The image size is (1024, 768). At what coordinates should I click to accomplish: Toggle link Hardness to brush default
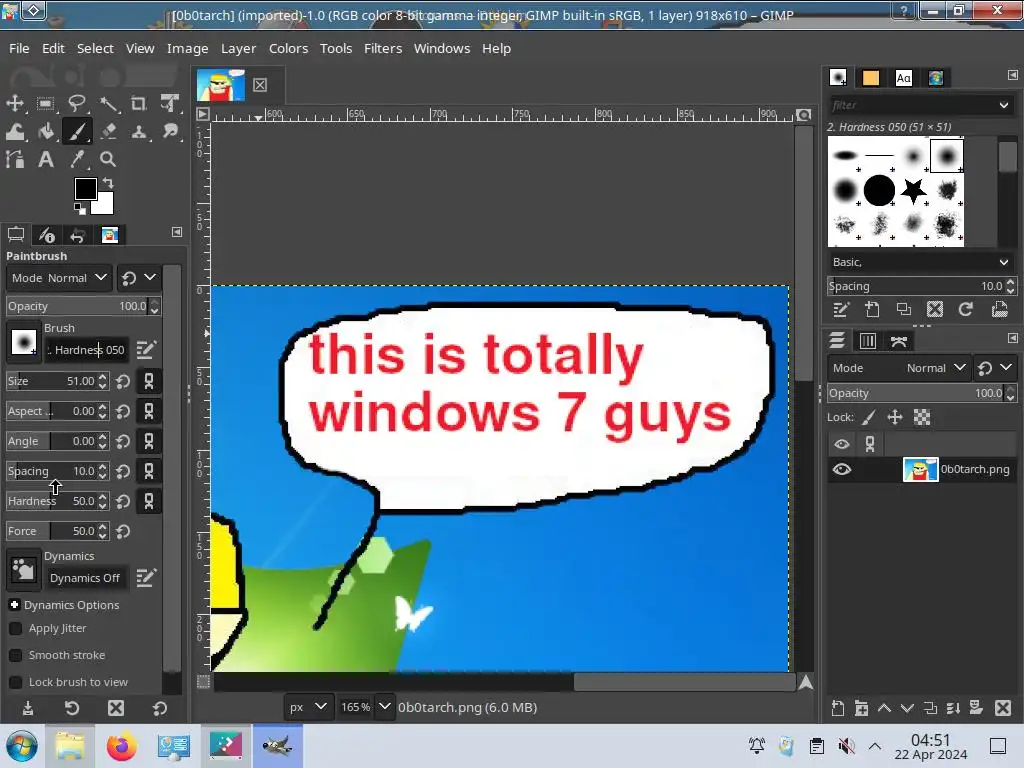pos(149,502)
